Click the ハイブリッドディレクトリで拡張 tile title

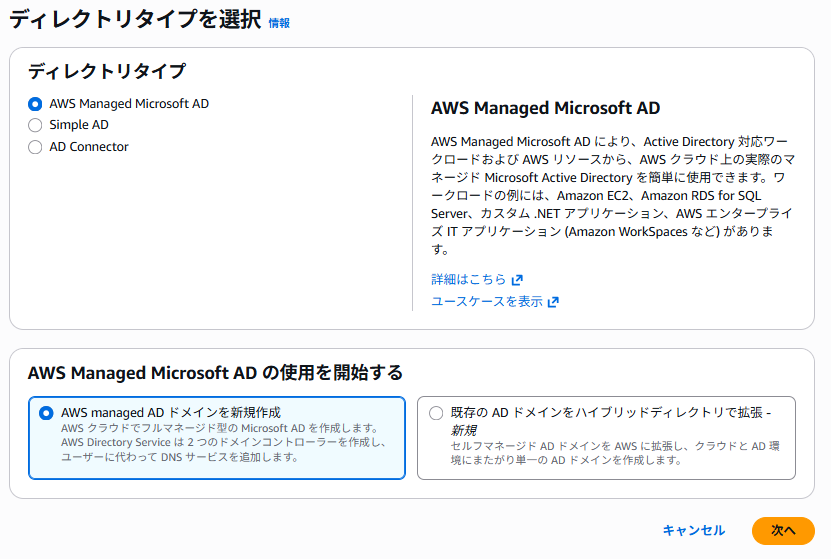(x=610, y=412)
